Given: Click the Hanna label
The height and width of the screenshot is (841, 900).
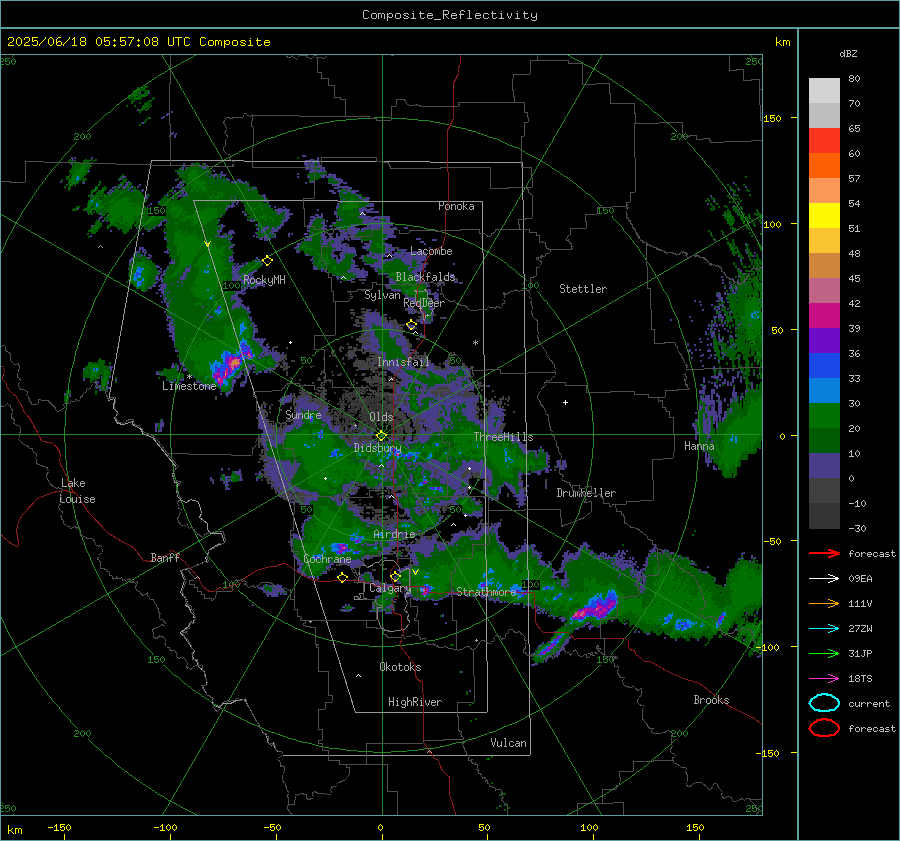Looking at the screenshot, I should (699, 445).
